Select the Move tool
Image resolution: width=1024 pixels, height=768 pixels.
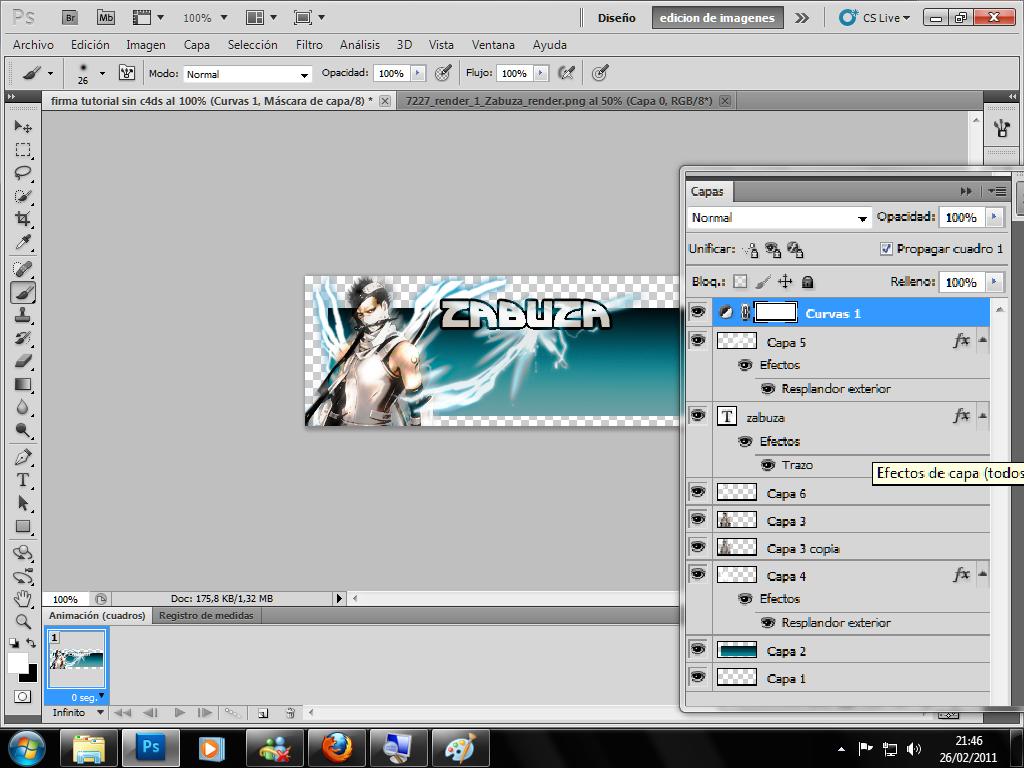pyautogui.click(x=23, y=126)
